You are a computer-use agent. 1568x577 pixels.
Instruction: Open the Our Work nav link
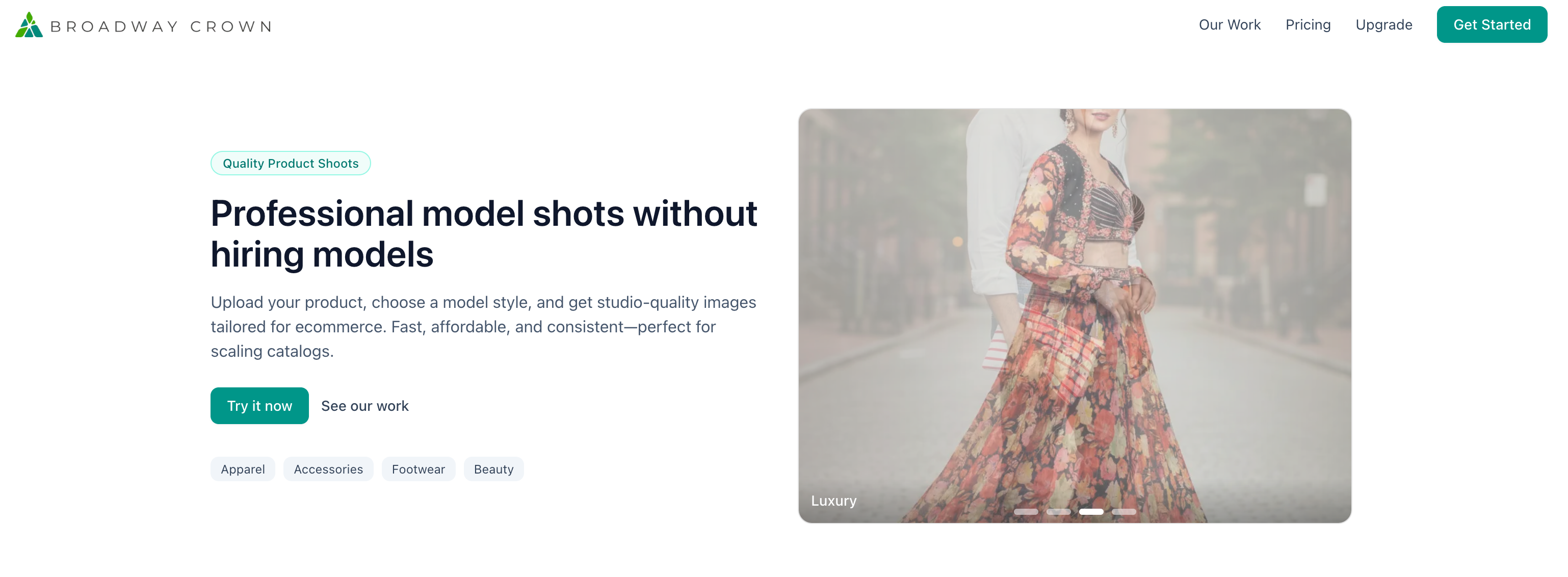click(1229, 25)
